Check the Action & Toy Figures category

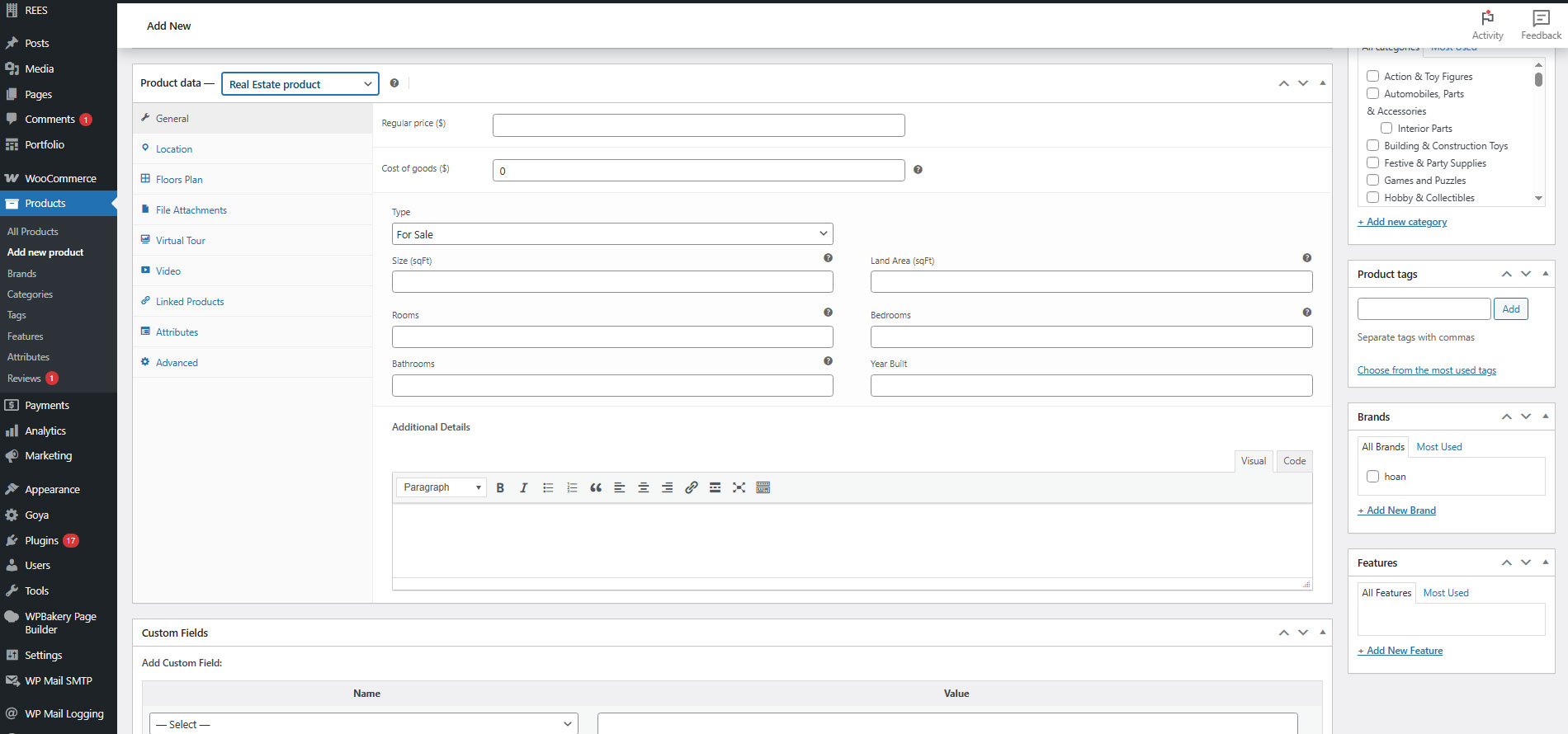tap(1373, 76)
